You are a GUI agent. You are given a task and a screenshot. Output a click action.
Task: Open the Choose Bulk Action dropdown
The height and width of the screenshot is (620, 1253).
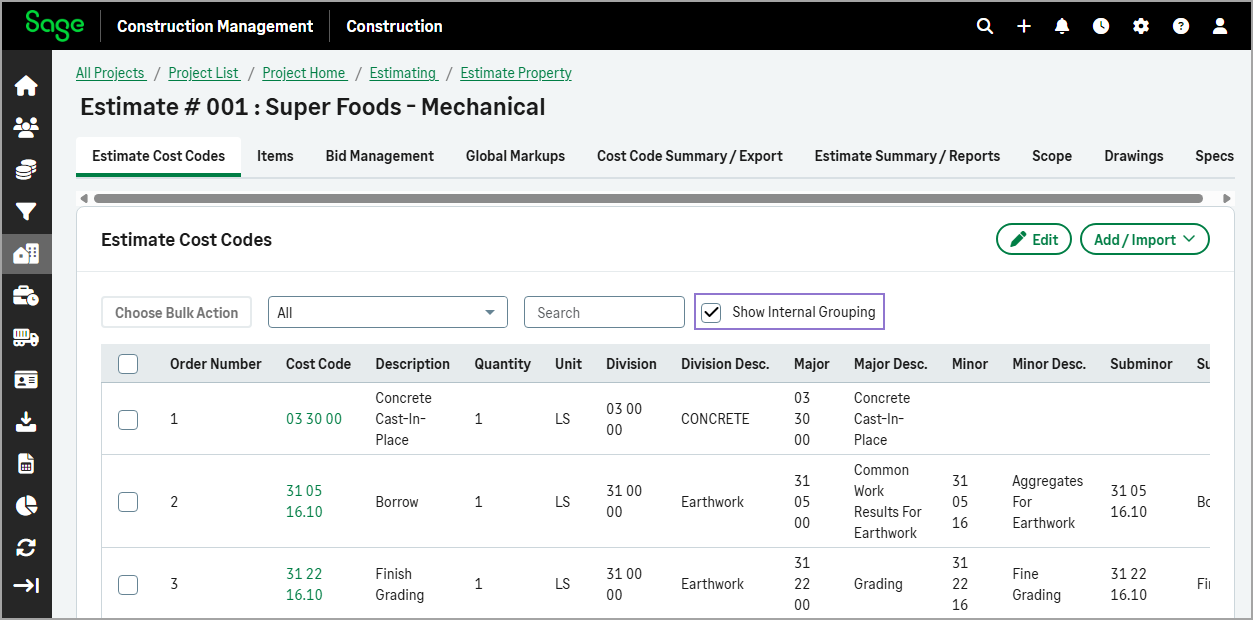click(176, 312)
